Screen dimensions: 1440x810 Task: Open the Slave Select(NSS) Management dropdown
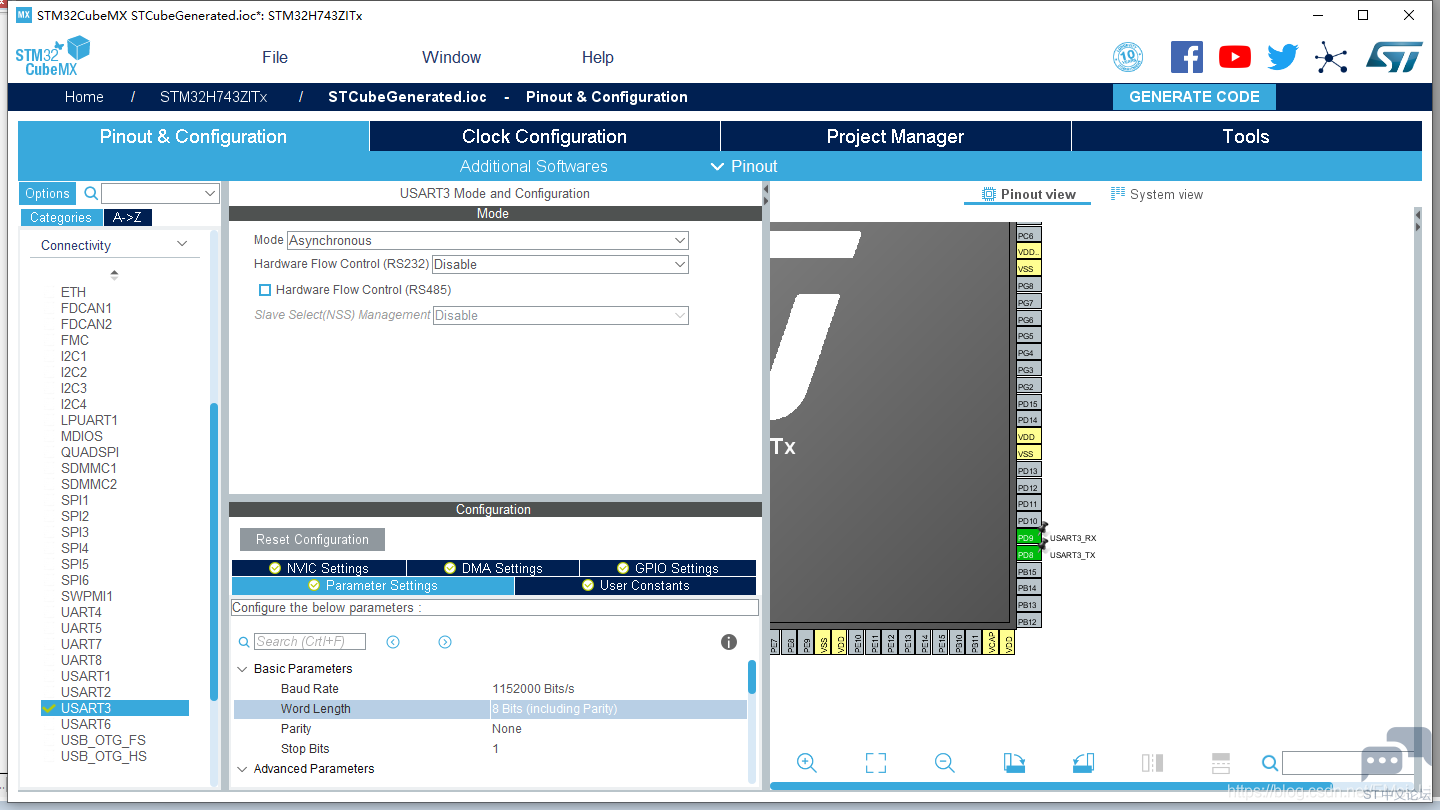(561, 315)
